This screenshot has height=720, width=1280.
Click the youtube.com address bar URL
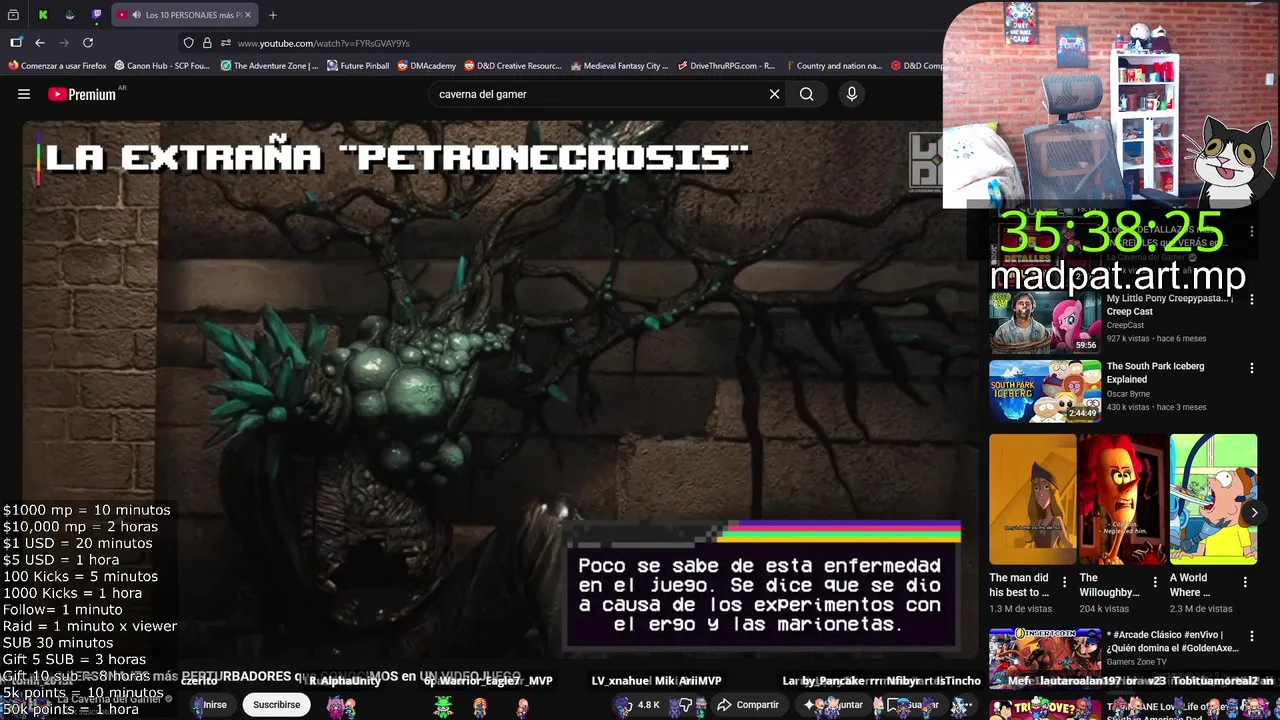pyautogui.click(x=324, y=43)
